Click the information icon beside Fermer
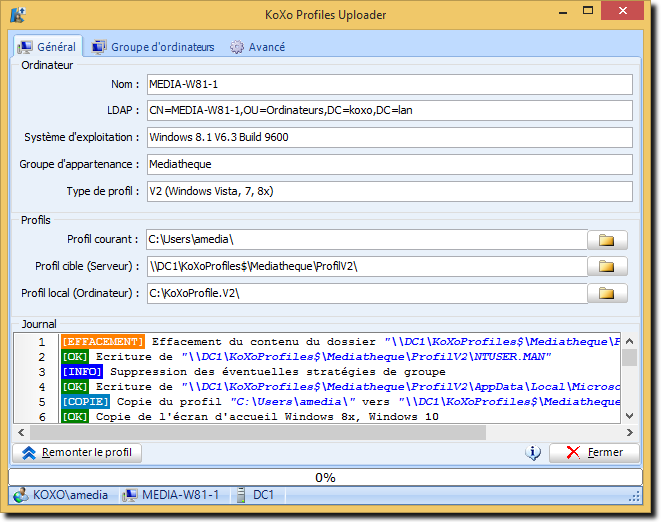This screenshot has height=522, width=661. 533,452
